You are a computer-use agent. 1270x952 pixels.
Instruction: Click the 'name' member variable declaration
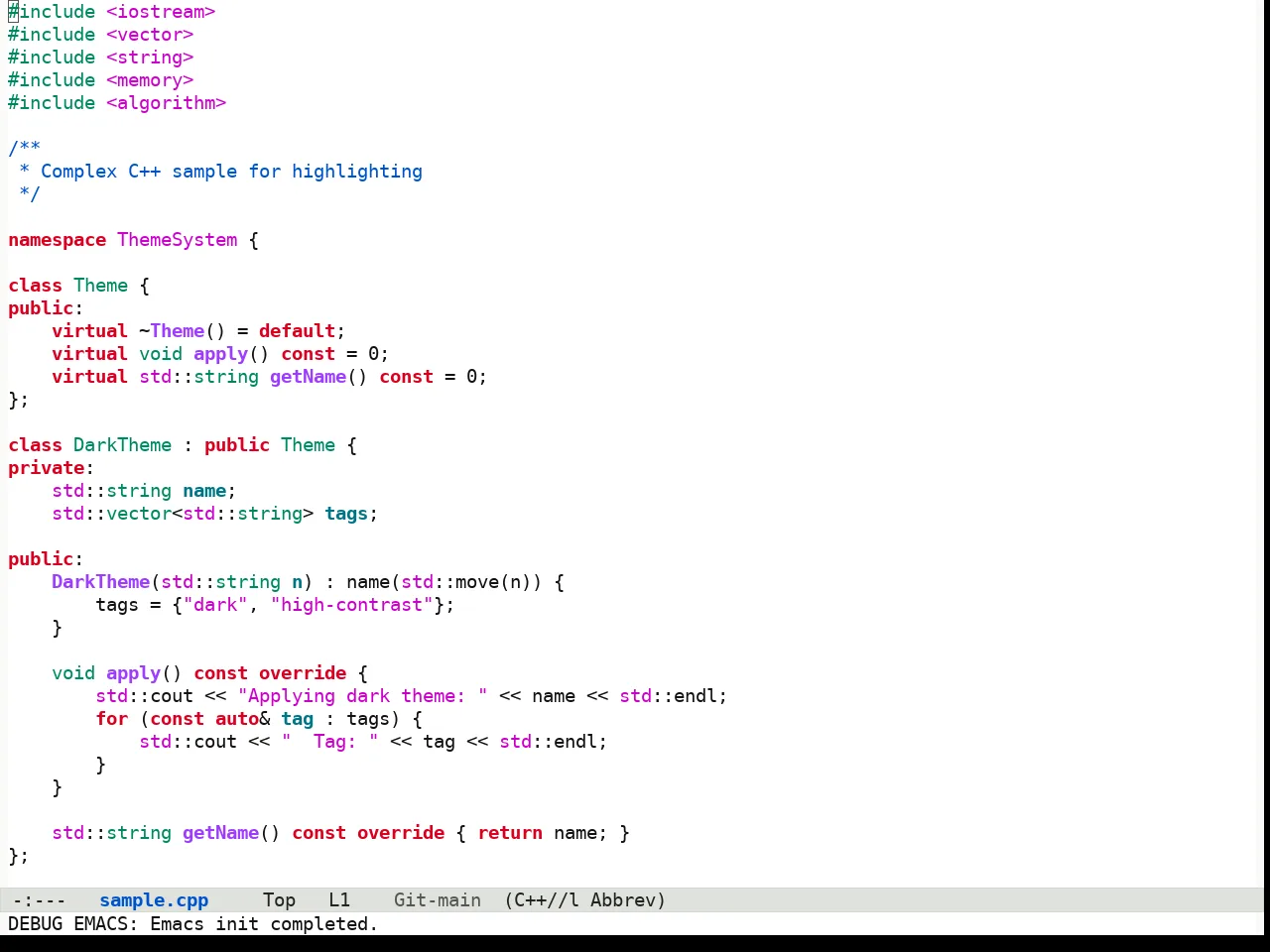204,491
